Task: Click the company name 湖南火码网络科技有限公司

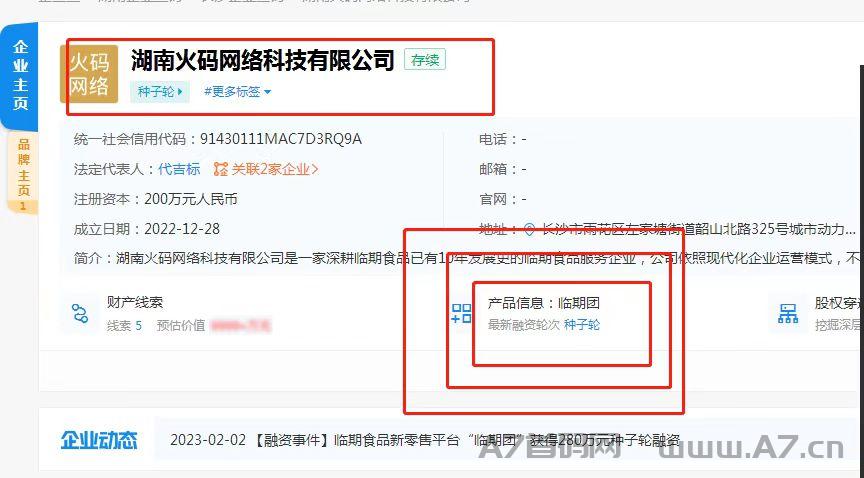Action: click(x=263, y=60)
